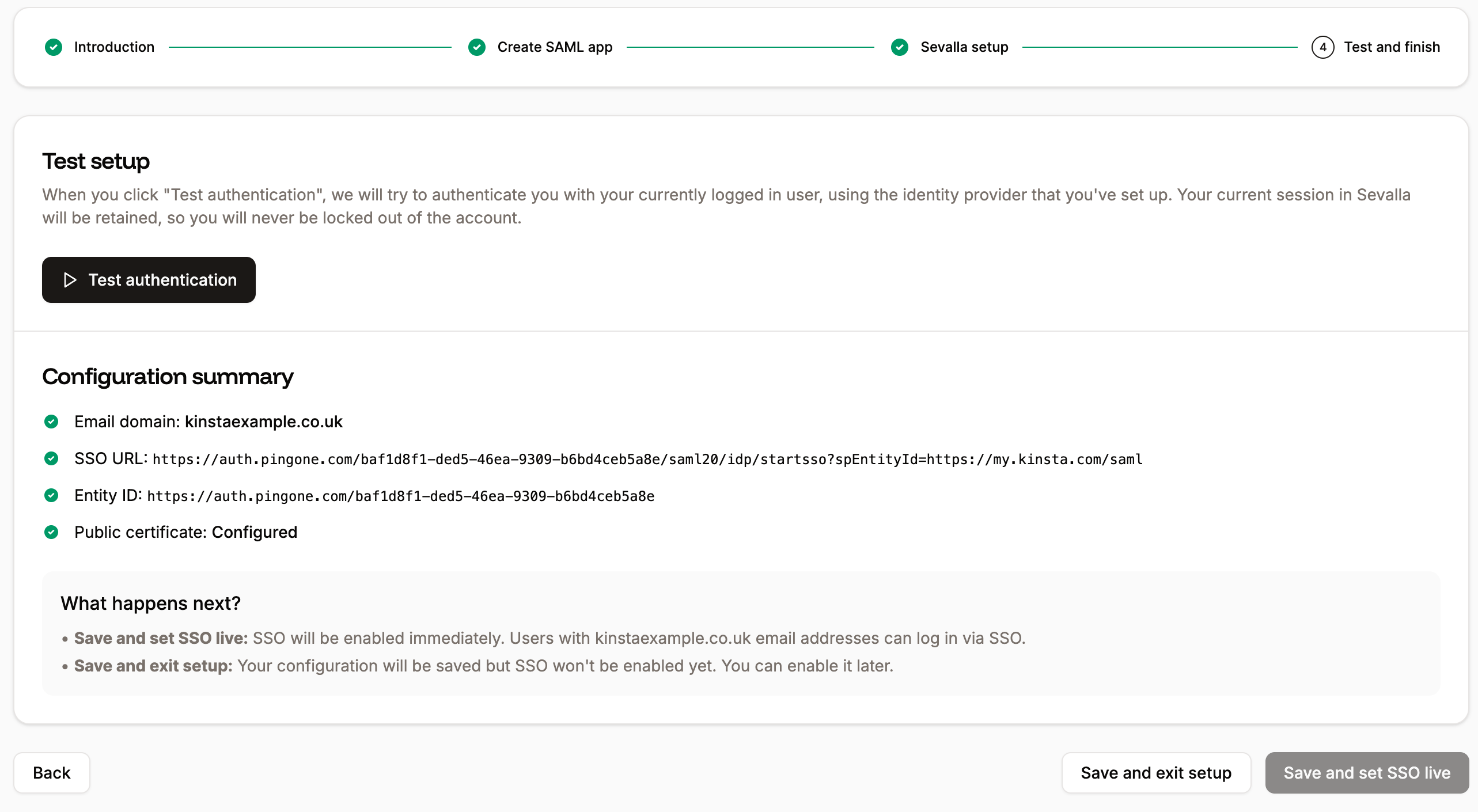The height and width of the screenshot is (812, 1478).
Task: Open the Sevalla setup step
Action: click(965, 47)
